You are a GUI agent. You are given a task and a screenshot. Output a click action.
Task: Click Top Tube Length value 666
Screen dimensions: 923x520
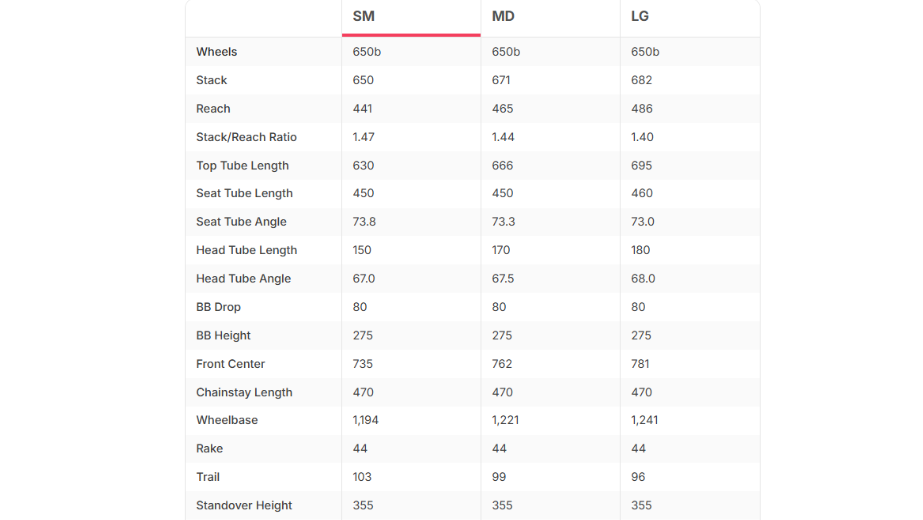pos(502,165)
